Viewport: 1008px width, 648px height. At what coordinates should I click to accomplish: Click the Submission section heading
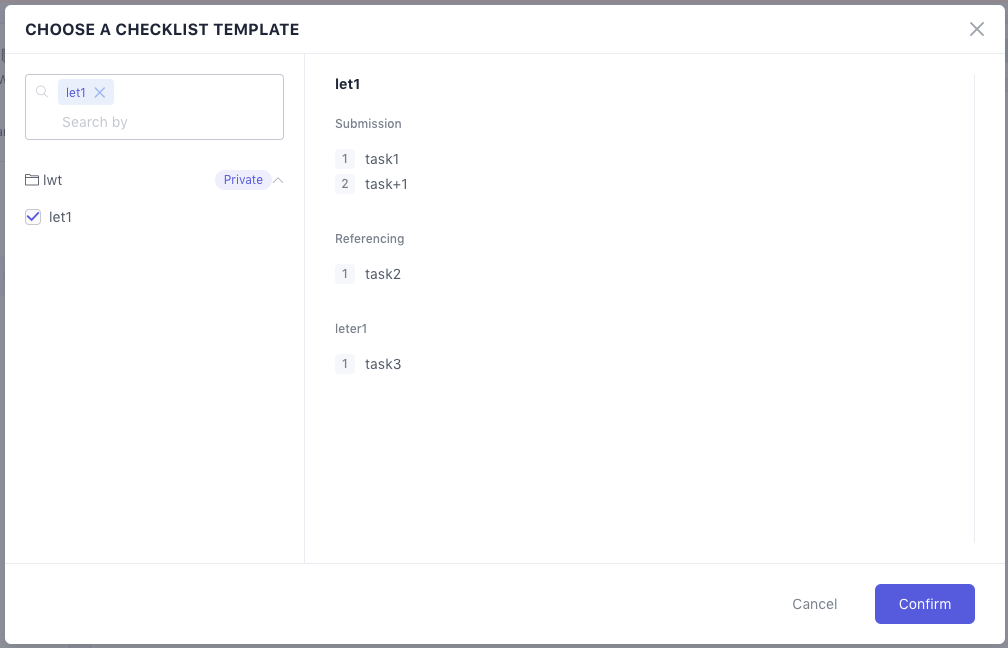pos(368,124)
